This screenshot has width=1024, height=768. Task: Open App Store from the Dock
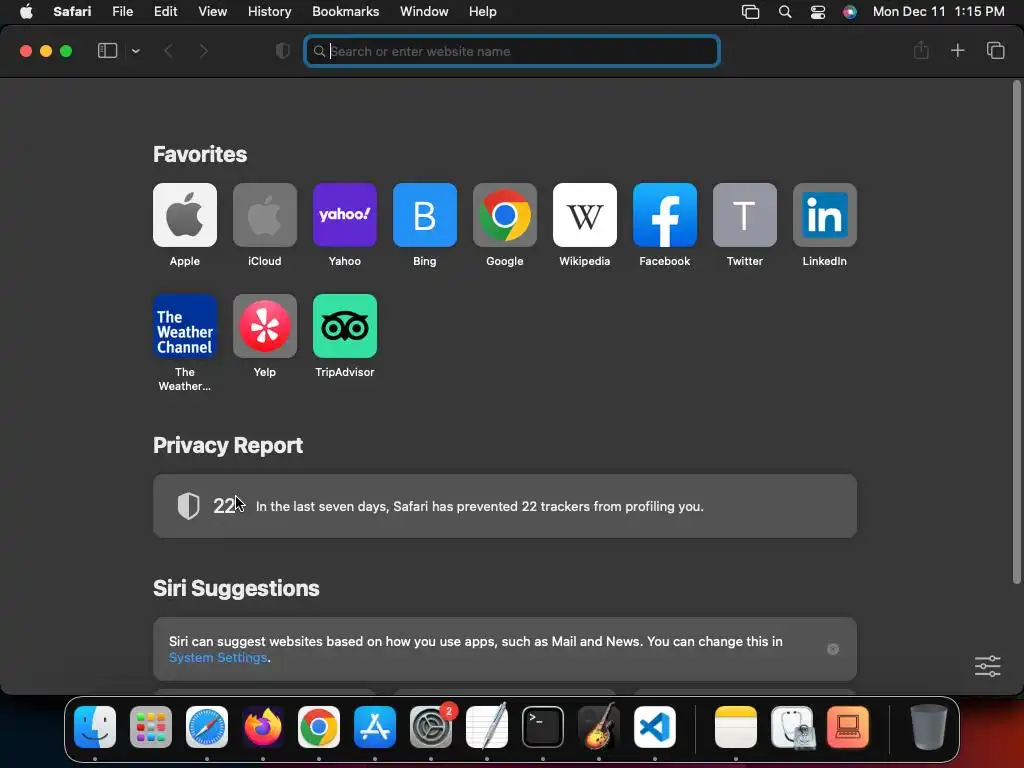375,727
